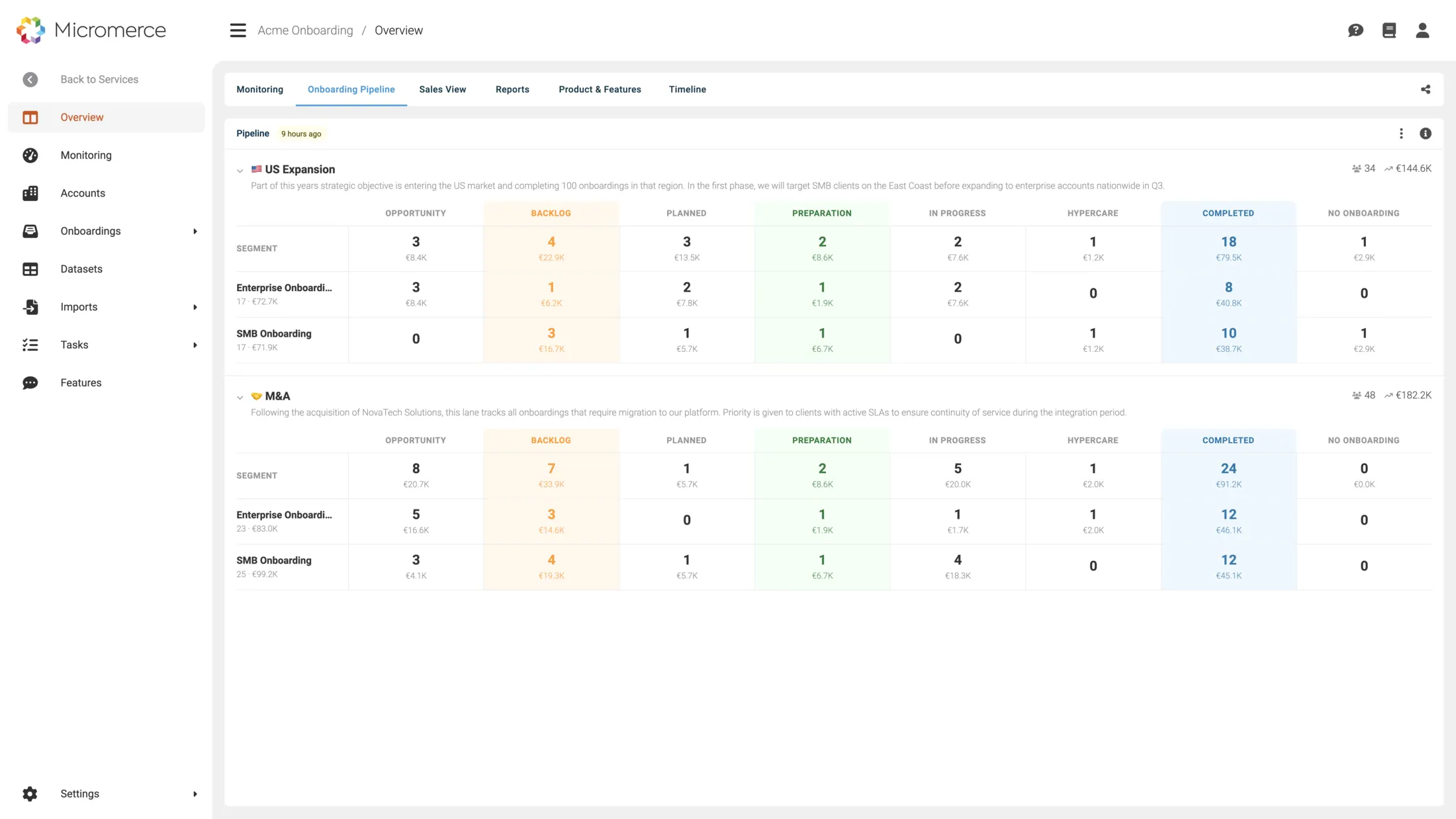
Task: Click the '9 hours ago' badge
Action: 301,134
